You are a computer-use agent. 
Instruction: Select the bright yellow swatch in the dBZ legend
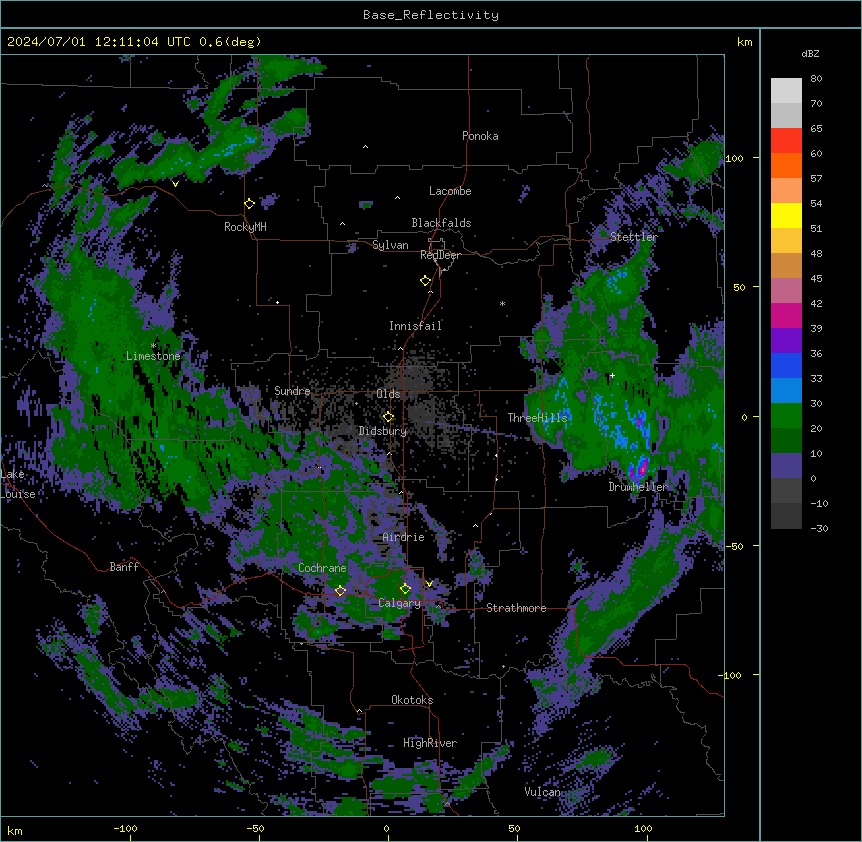click(x=786, y=215)
